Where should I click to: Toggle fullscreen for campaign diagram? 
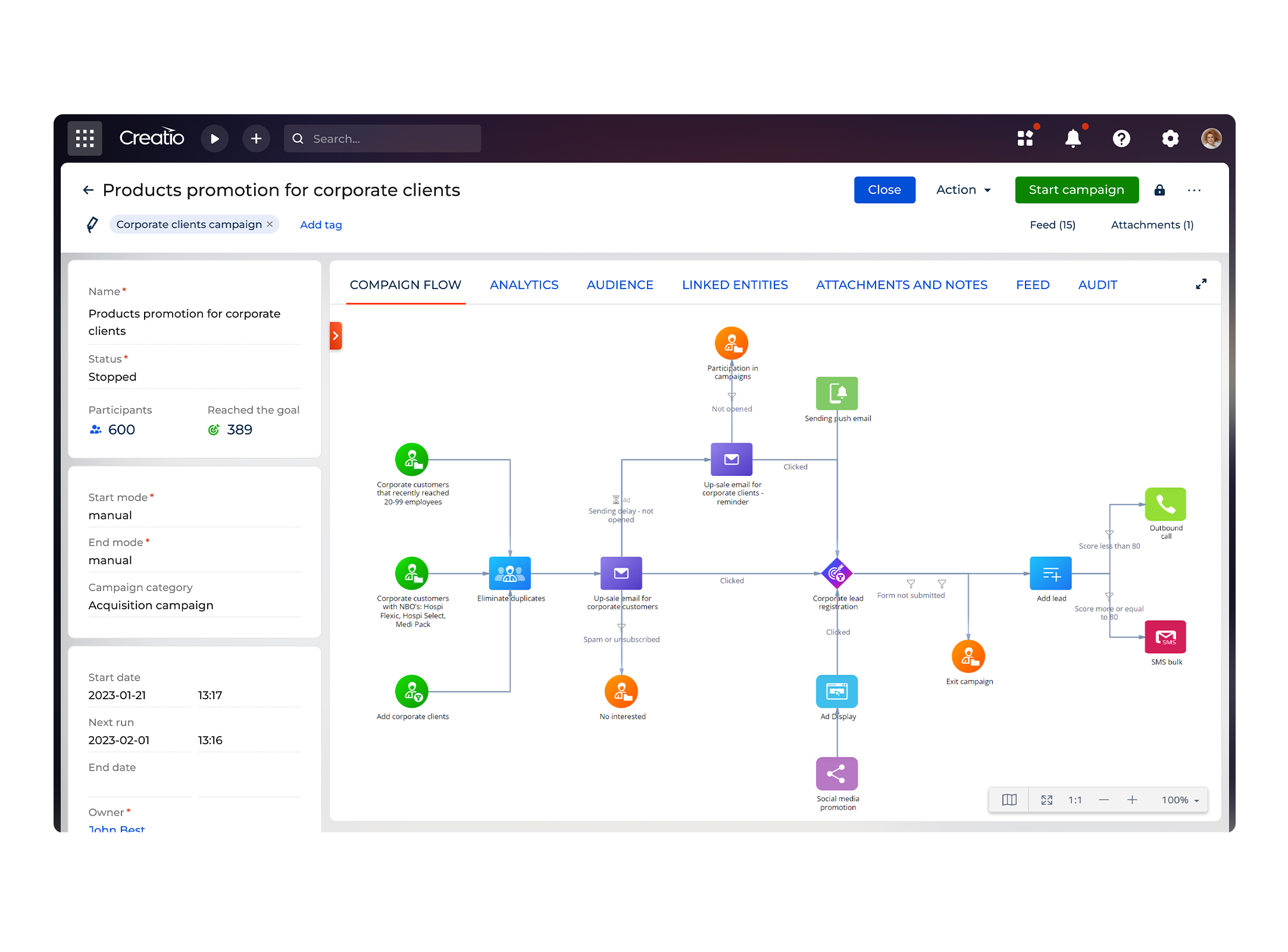[x=1201, y=284]
